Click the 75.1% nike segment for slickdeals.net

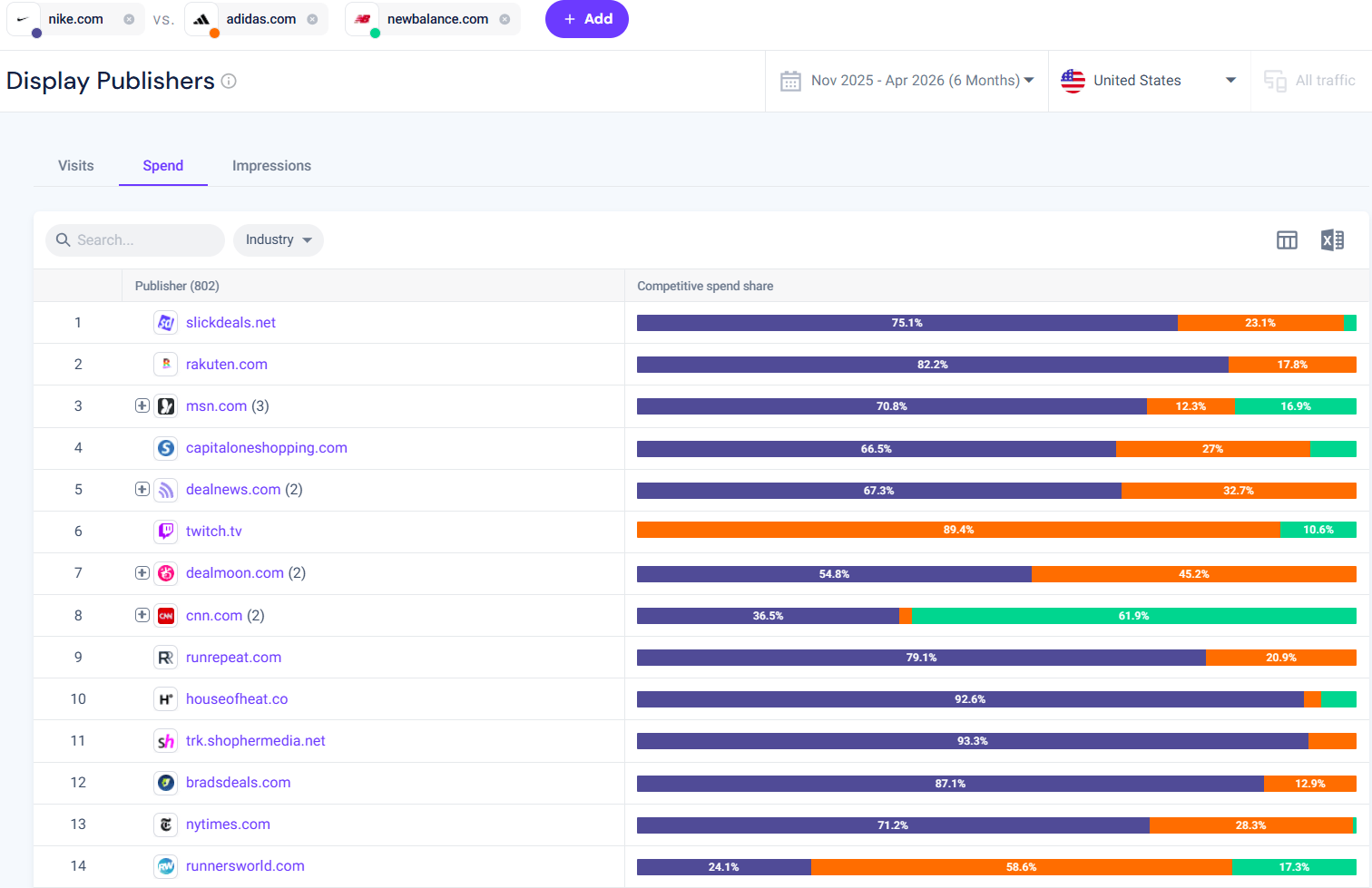(907, 323)
